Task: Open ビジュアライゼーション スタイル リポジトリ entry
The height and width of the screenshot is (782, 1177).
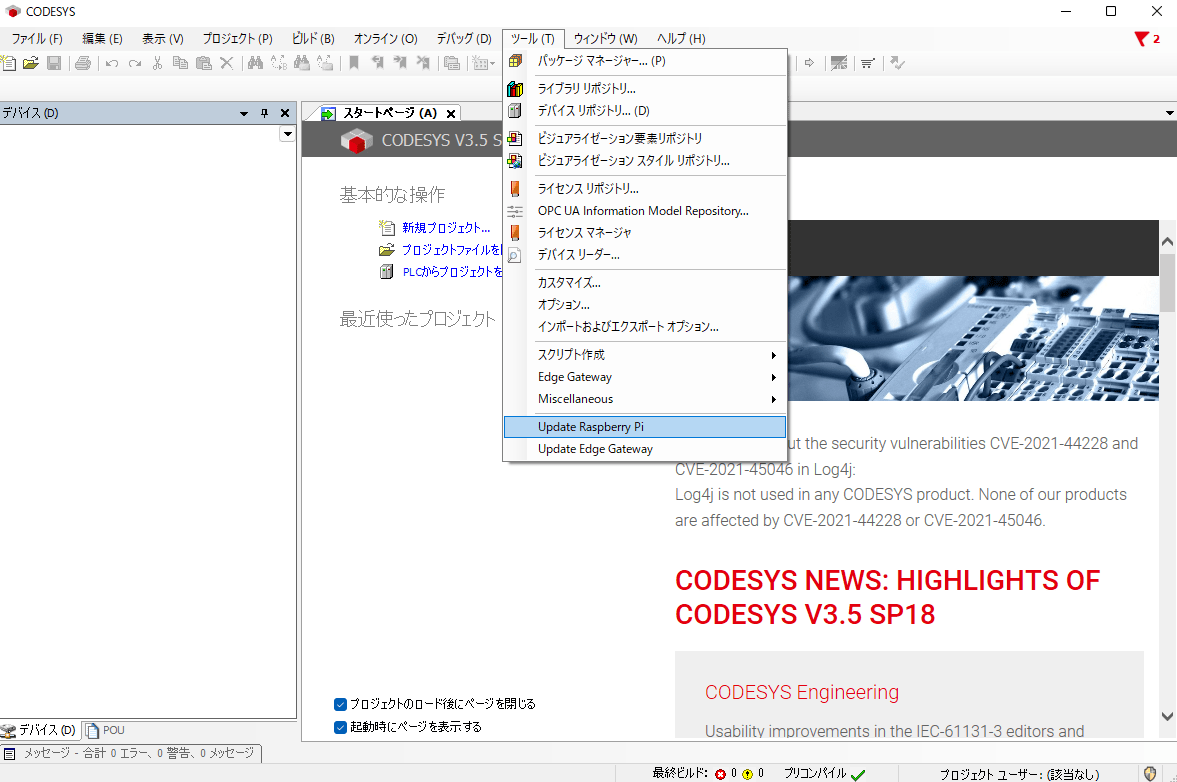Action: (x=645, y=161)
